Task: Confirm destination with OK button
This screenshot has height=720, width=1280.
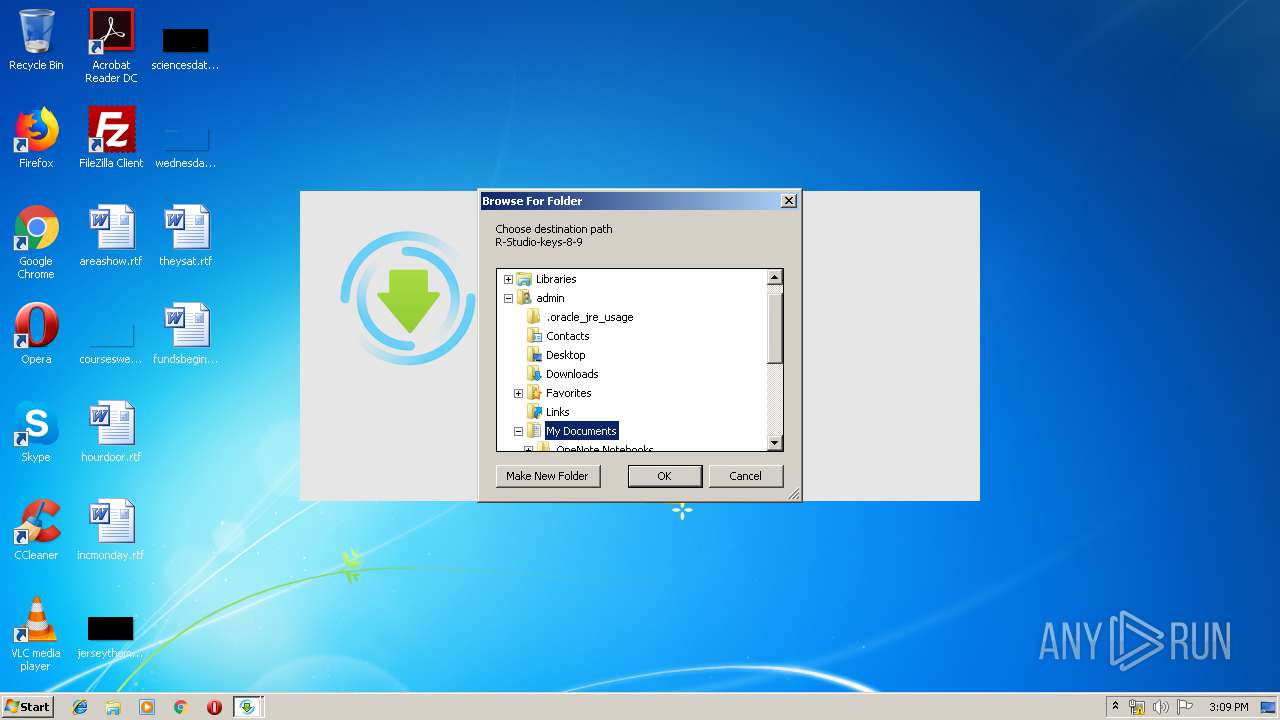Action: pyautogui.click(x=665, y=476)
